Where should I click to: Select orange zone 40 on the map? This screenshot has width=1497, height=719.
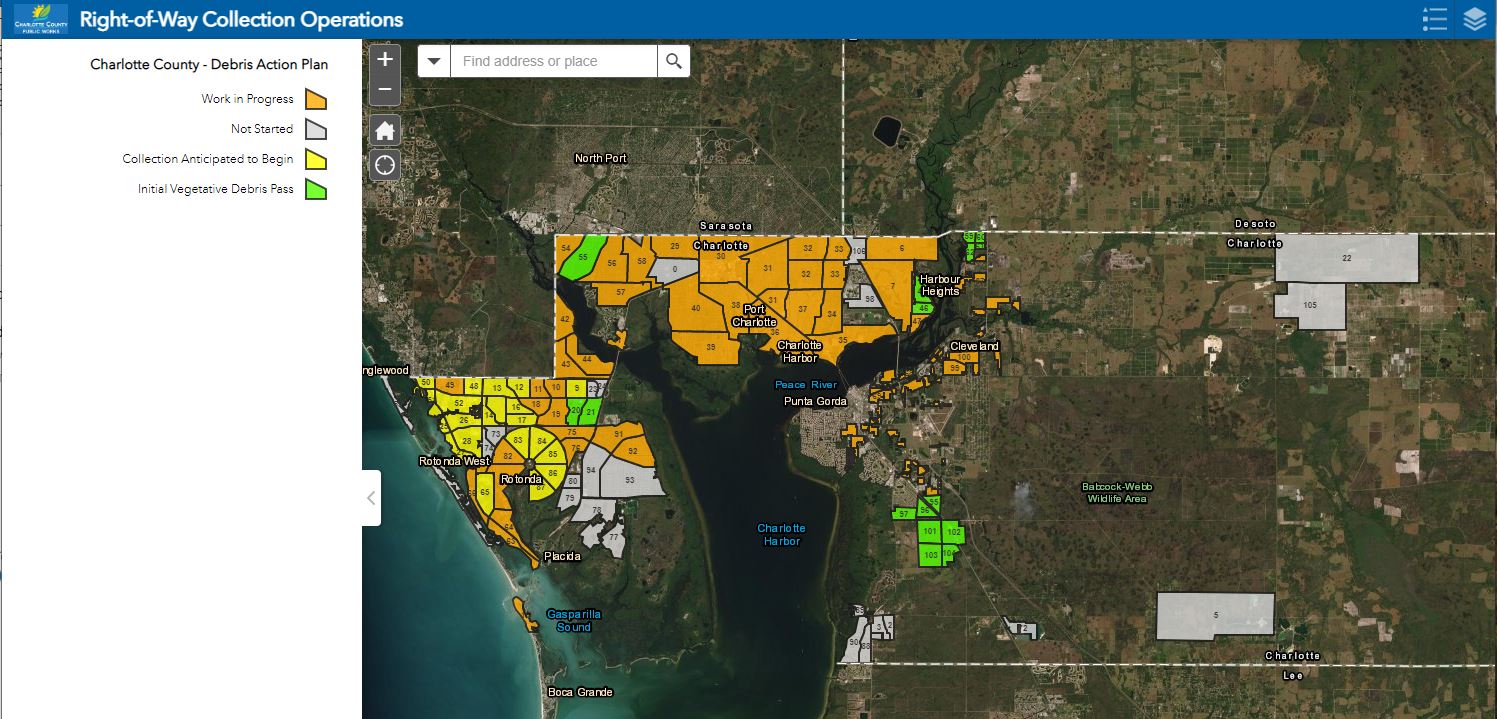(696, 308)
